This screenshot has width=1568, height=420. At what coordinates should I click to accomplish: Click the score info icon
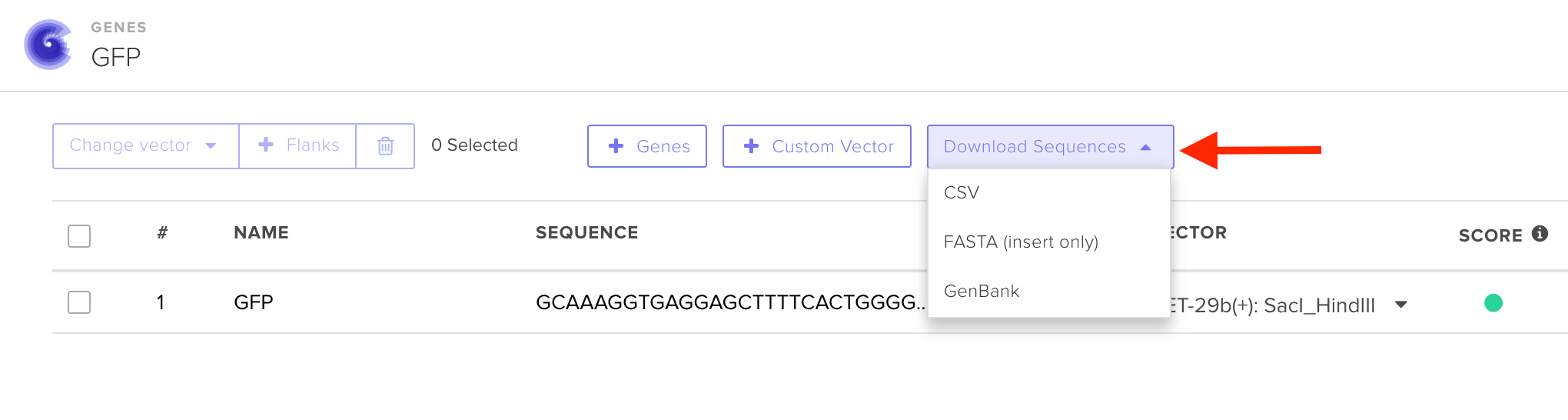(x=1540, y=234)
